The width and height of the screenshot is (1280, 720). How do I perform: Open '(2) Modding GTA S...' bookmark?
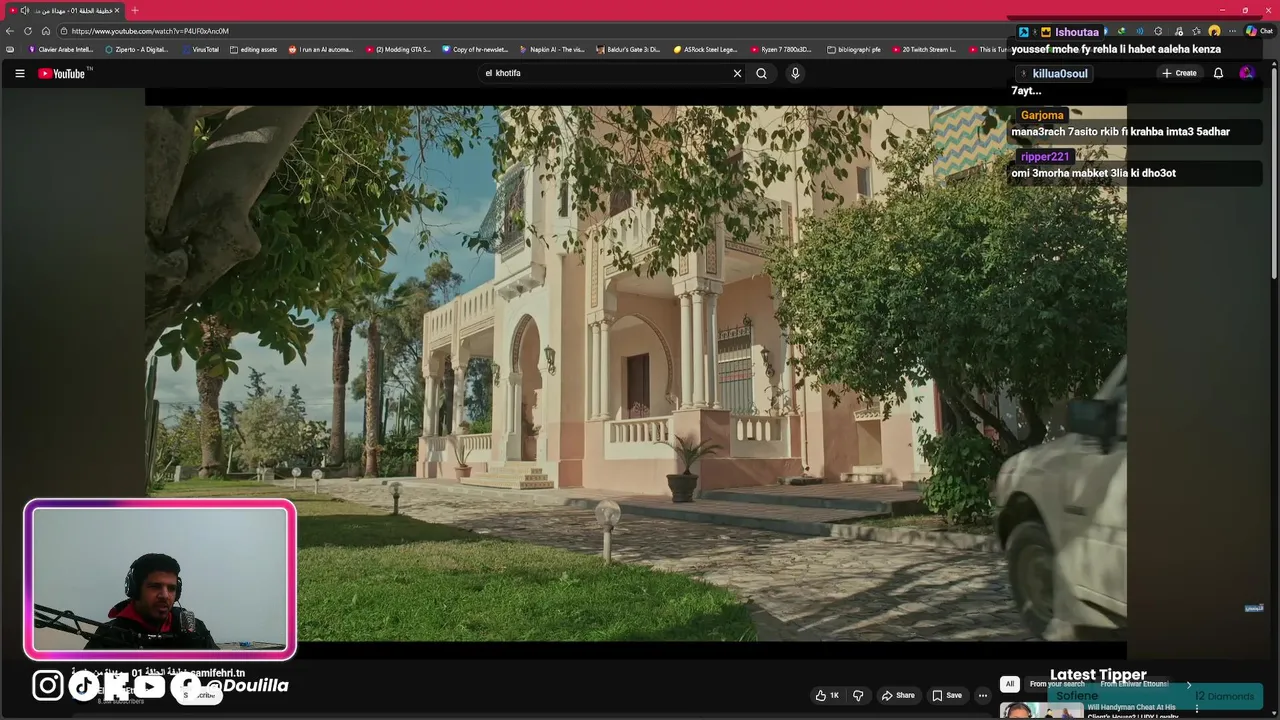(398, 49)
